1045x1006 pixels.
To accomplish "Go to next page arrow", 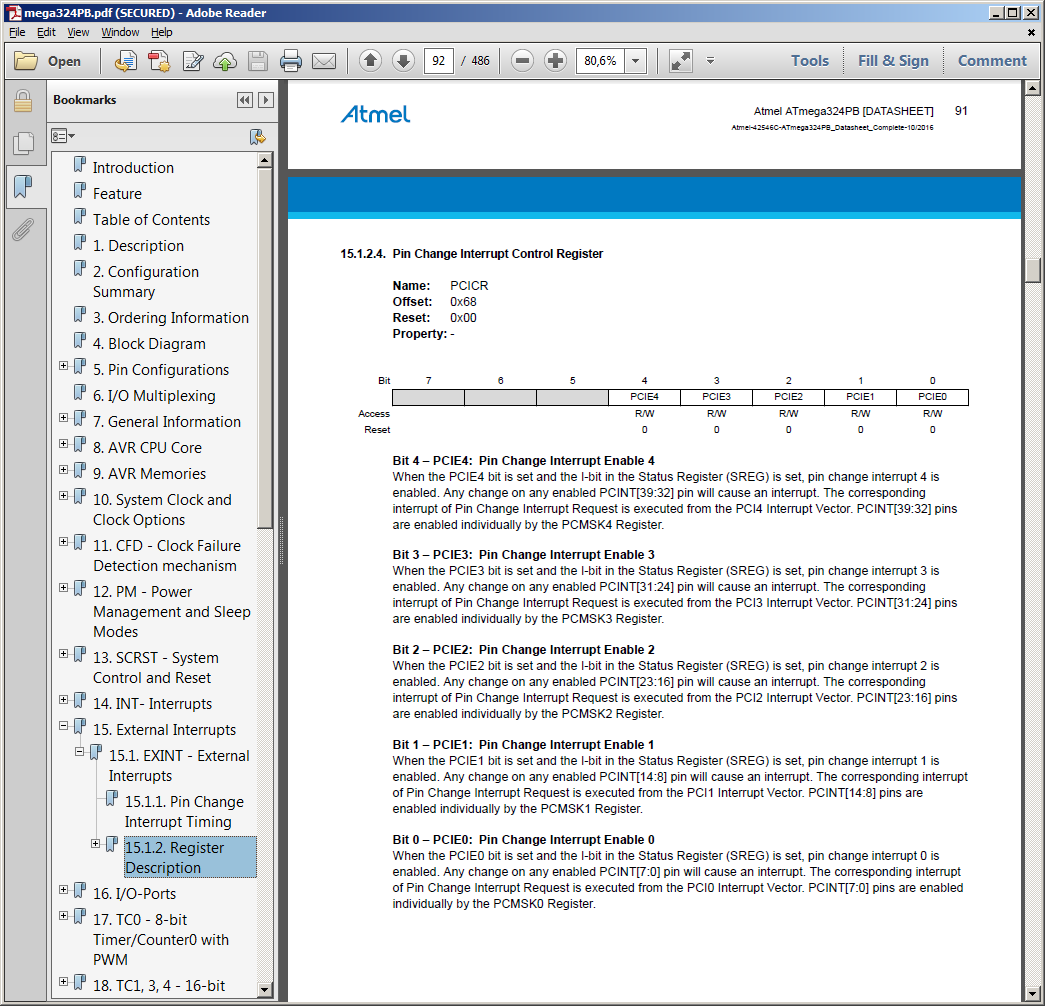I will point(403,61).
